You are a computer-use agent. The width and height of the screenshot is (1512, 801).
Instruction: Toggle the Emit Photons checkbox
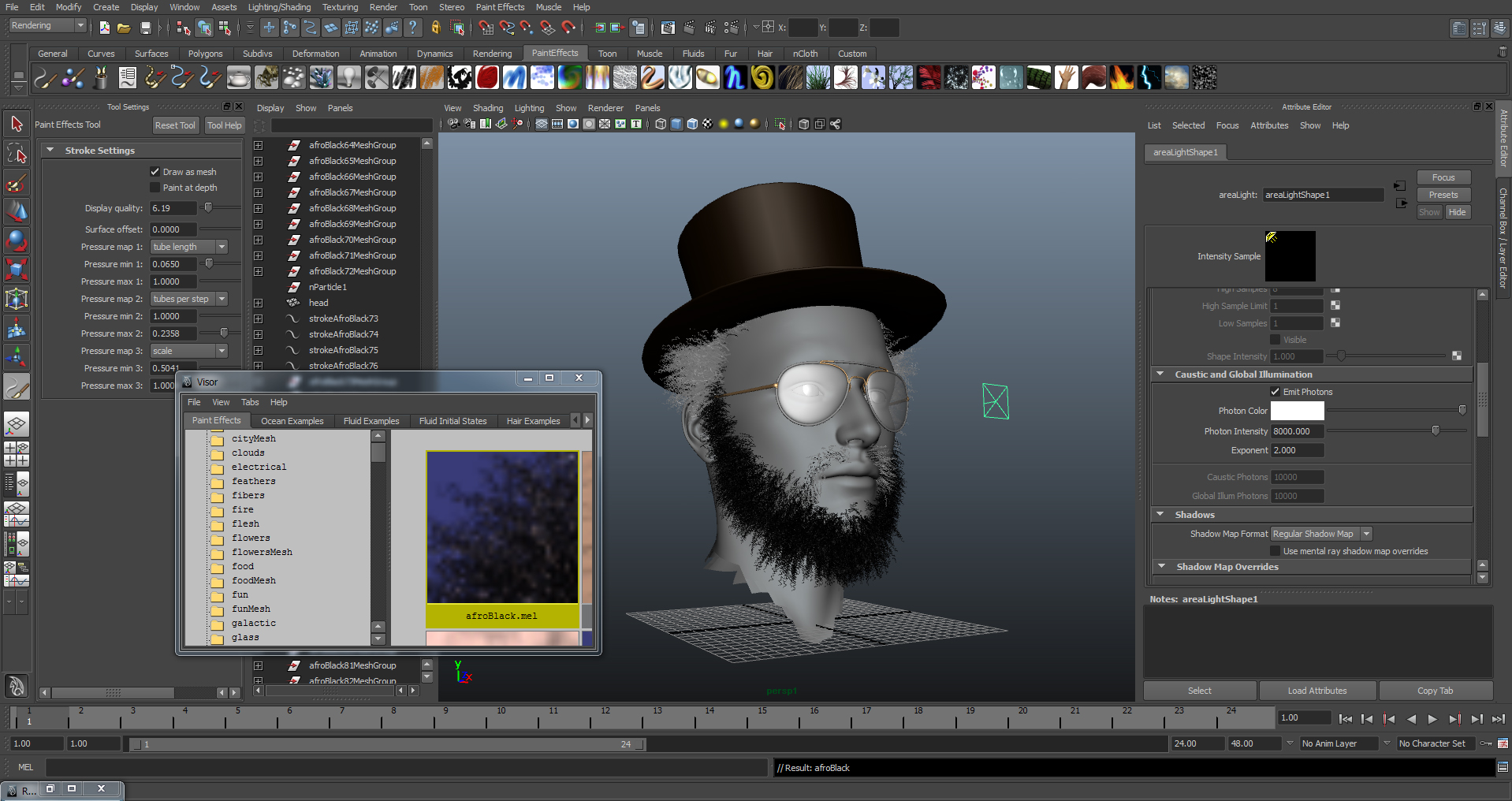[x=1275, y=392]
